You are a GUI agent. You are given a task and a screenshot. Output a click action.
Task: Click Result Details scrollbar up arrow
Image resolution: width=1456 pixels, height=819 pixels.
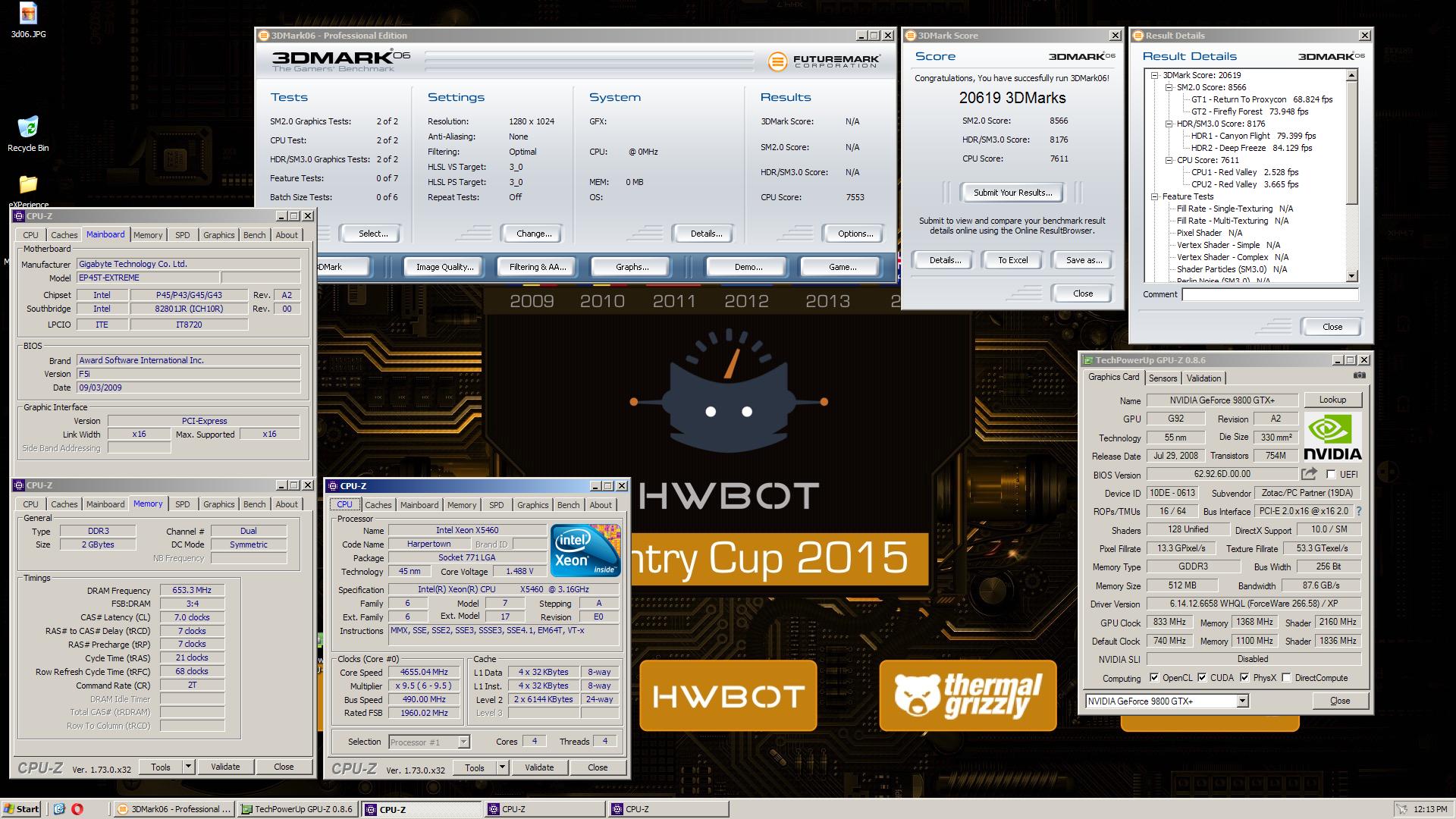(1351, 75)
